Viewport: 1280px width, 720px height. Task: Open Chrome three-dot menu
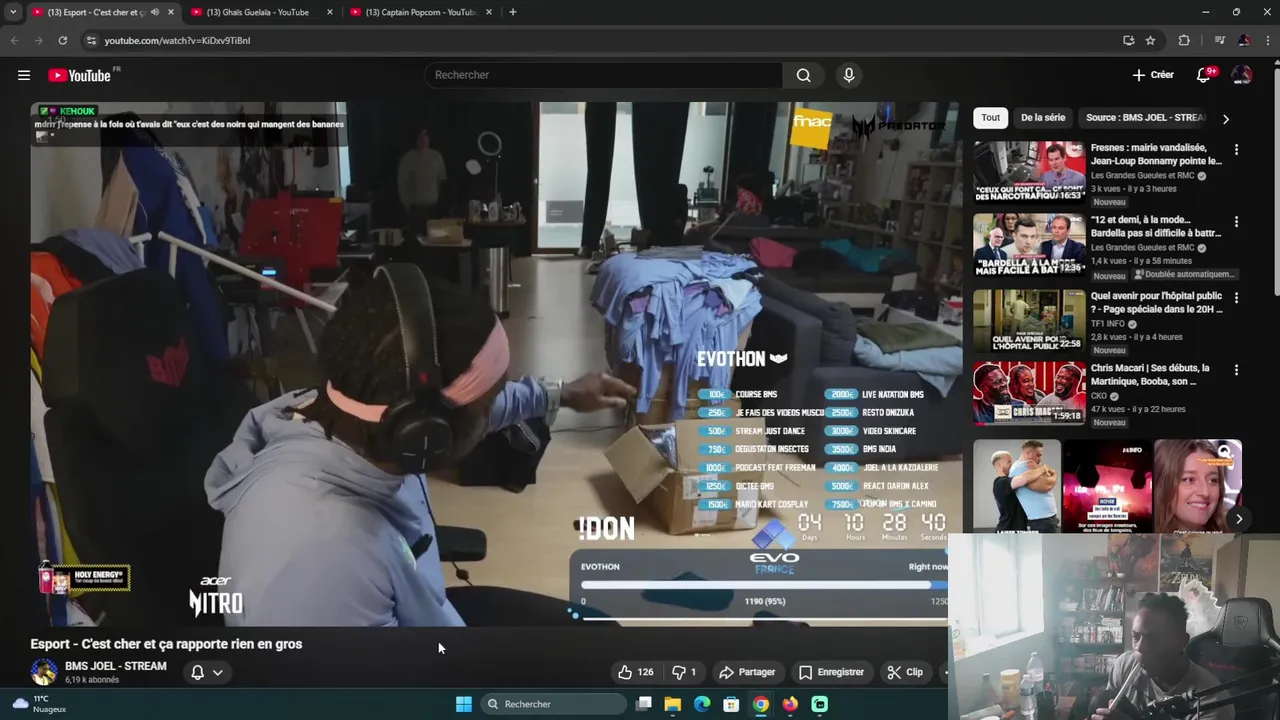1267,40
